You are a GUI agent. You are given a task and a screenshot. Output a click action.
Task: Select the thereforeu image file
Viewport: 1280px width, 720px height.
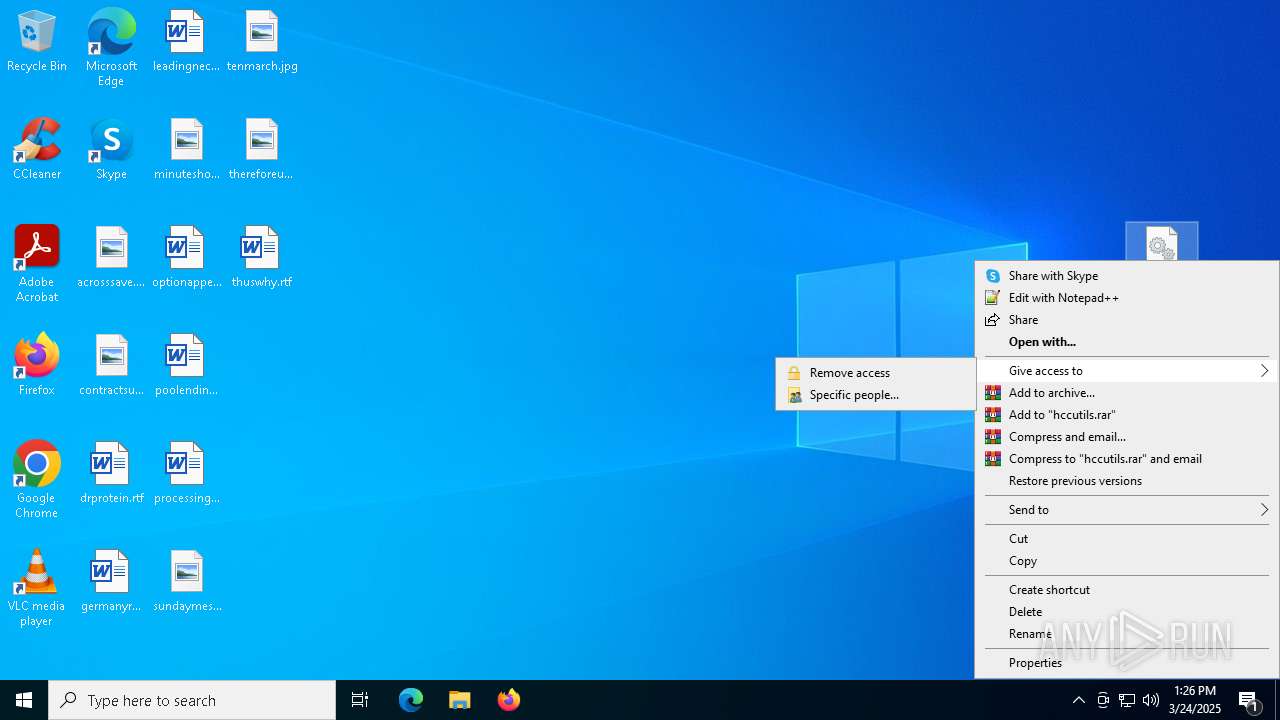(261, 150)
